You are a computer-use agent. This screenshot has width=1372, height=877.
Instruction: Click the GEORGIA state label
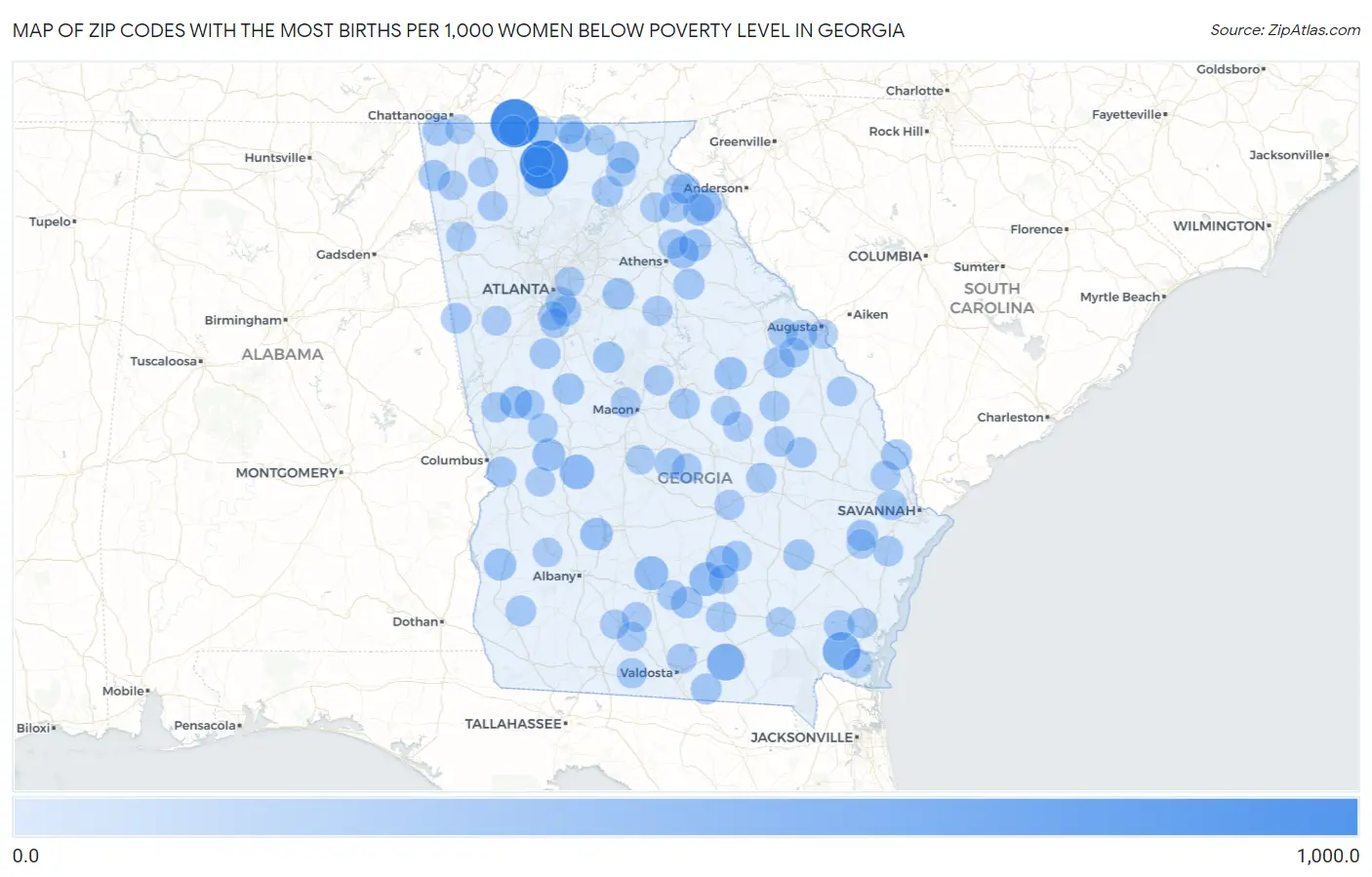(x=695, y=478)
